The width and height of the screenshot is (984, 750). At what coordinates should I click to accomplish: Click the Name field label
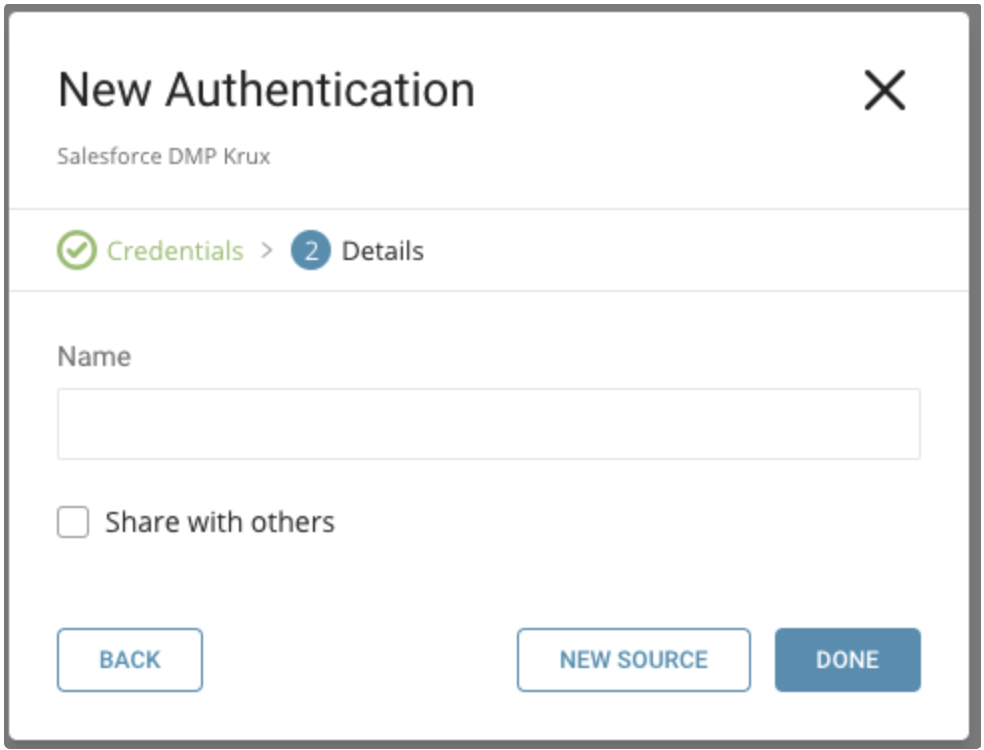point(94,357)
